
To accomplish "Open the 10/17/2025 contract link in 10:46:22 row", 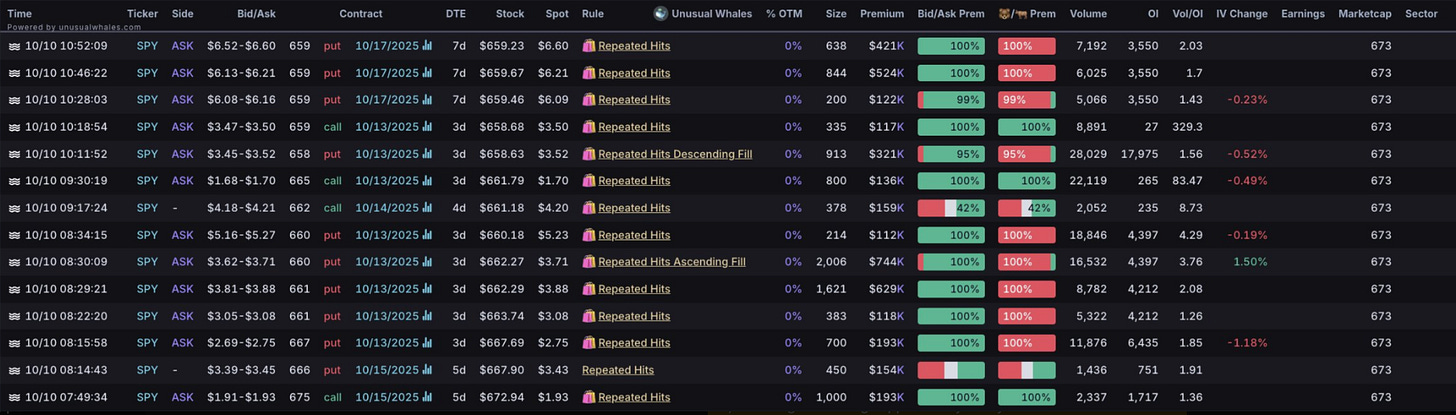I will click(x=387, y=73).
